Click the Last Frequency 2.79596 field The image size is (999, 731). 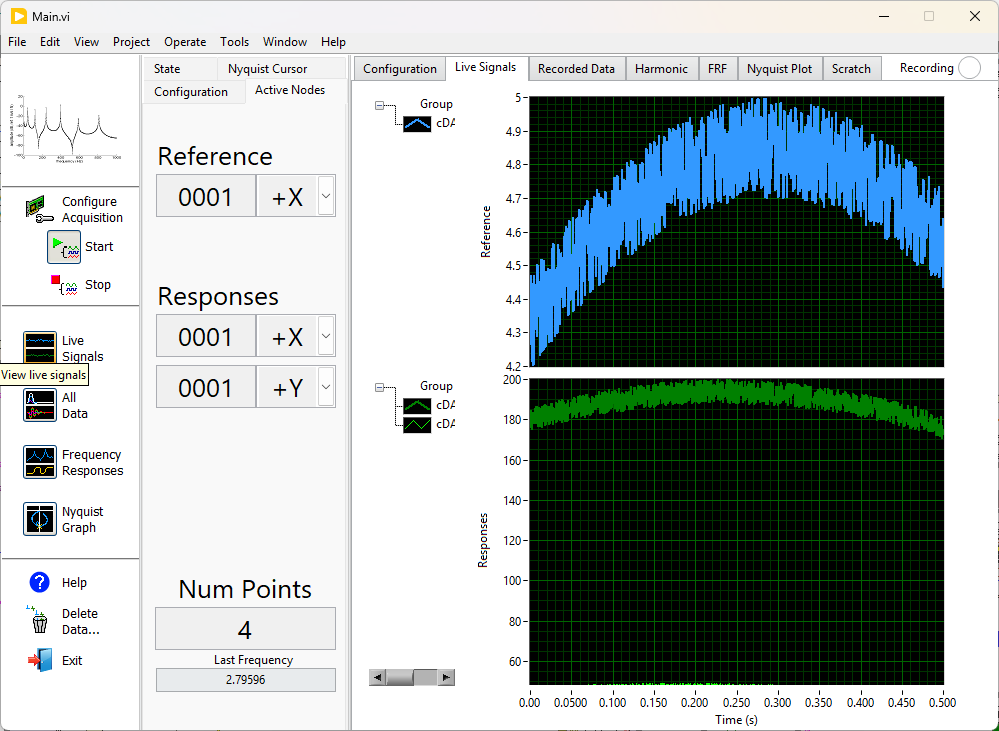pos(245,680)
